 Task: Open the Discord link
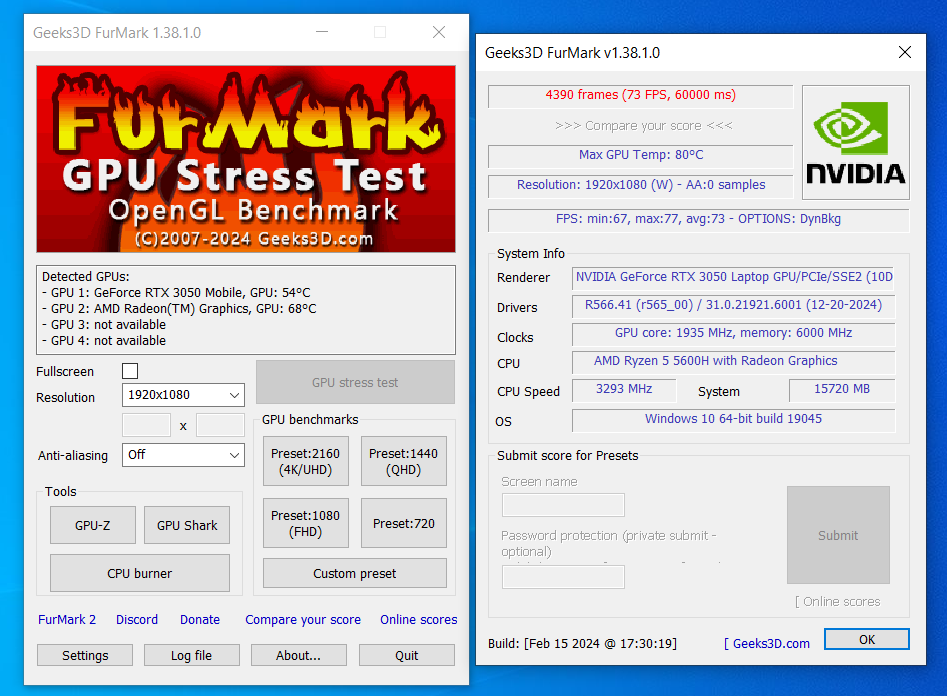pyautogui.click(x=137, y=620)
